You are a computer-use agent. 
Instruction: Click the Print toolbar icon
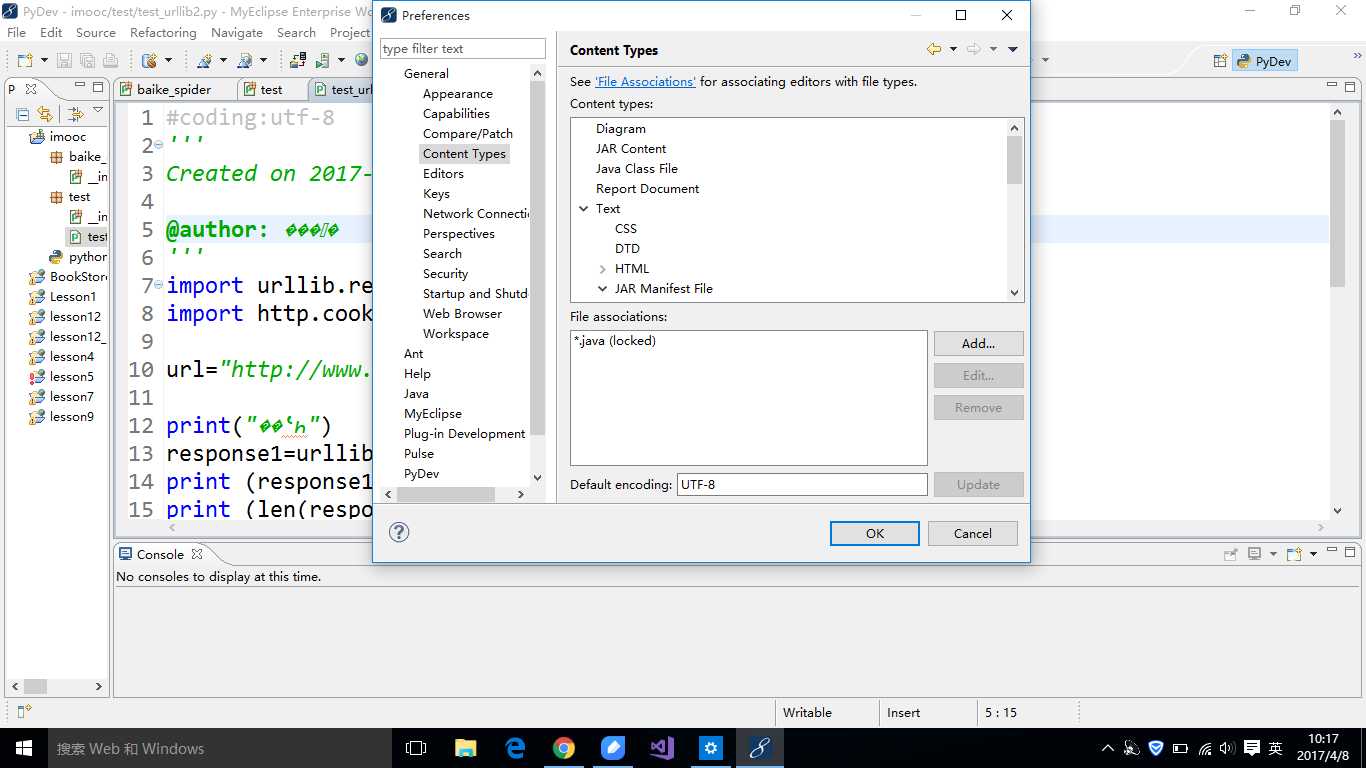coord(110,61)
